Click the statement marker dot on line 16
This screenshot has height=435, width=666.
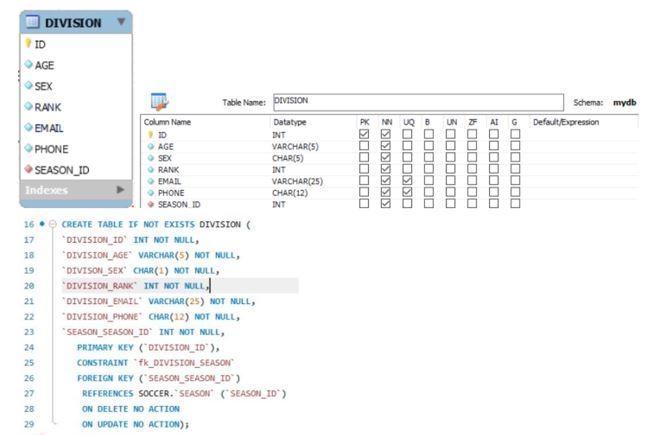point(42,223)
